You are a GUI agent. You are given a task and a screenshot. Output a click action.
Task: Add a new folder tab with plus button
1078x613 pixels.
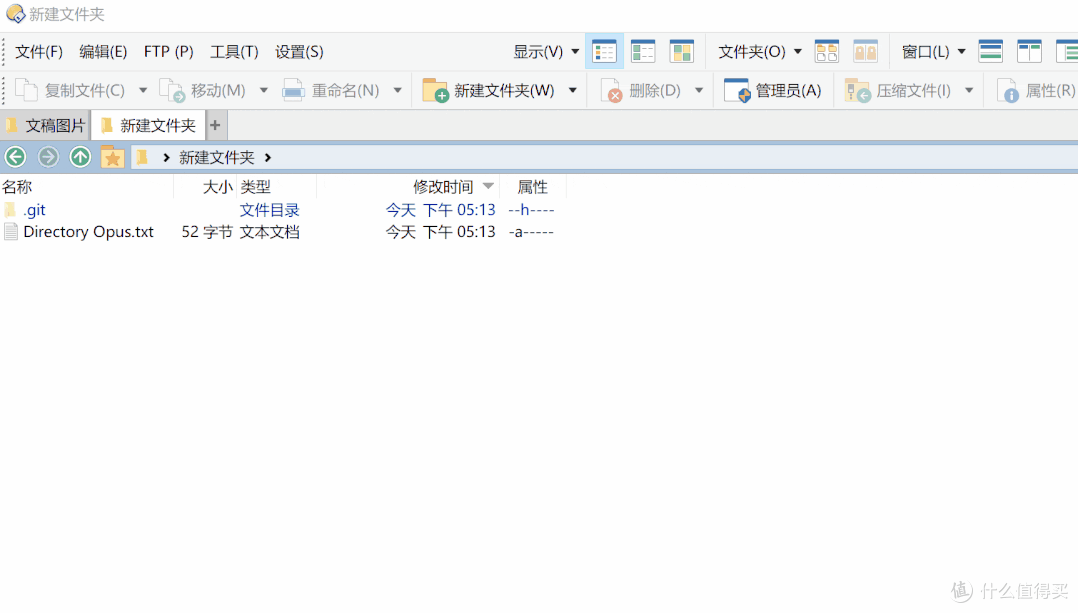click(x=215, y=126)
